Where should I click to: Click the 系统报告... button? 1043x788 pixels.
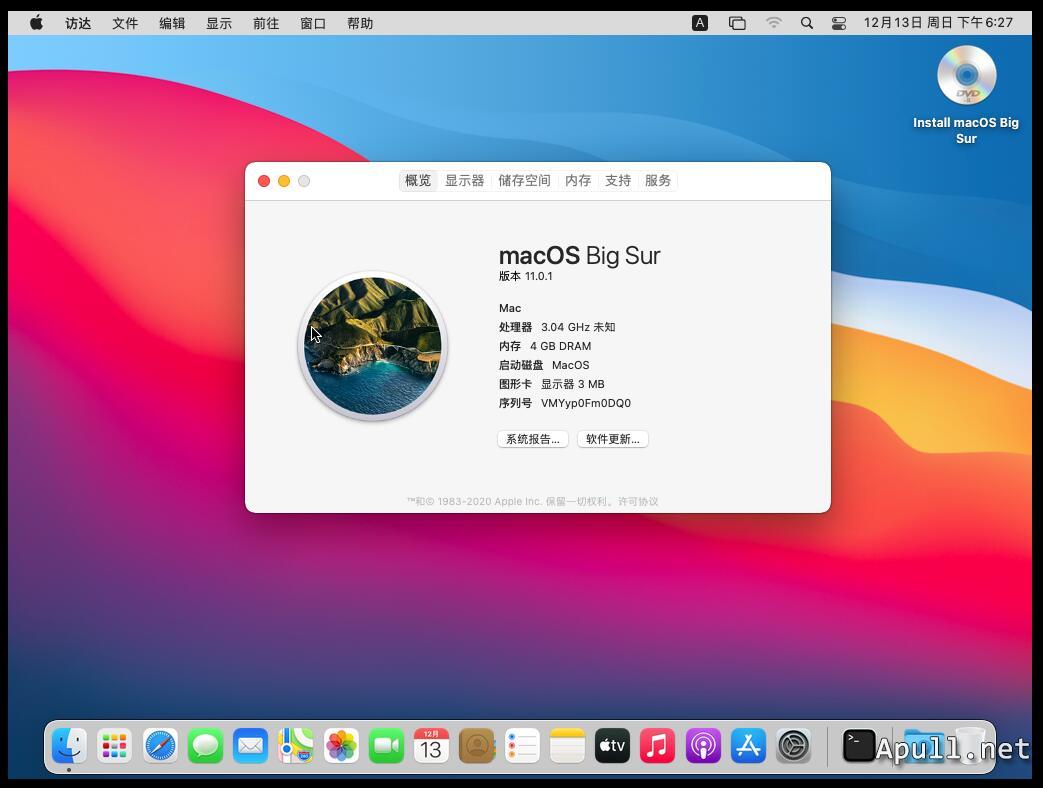pyautogui.click(x=533, y=439)
